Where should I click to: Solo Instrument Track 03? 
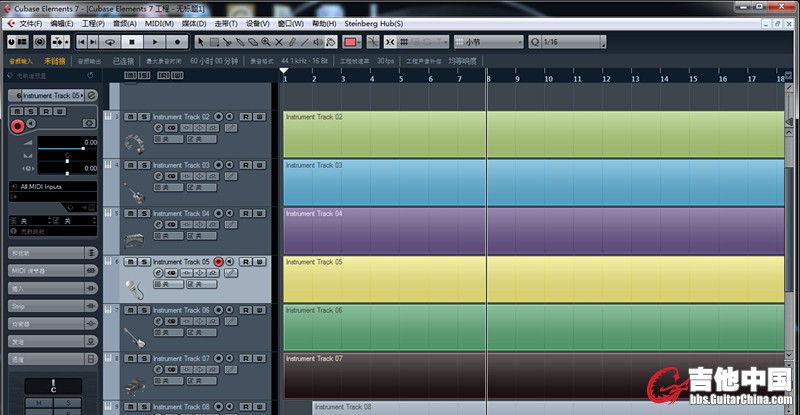point(144,165)
